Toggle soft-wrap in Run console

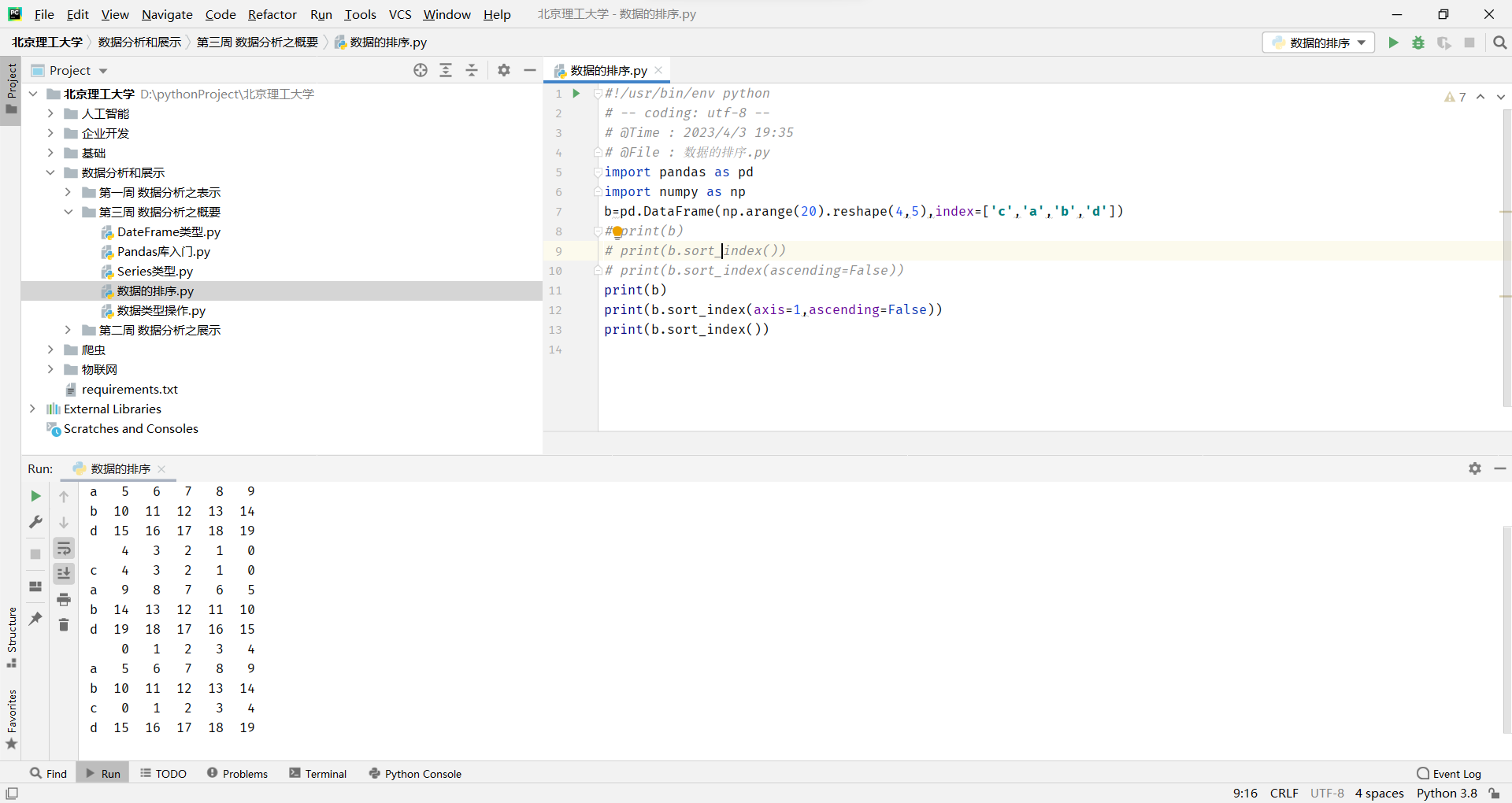click(x=64, y=549)
